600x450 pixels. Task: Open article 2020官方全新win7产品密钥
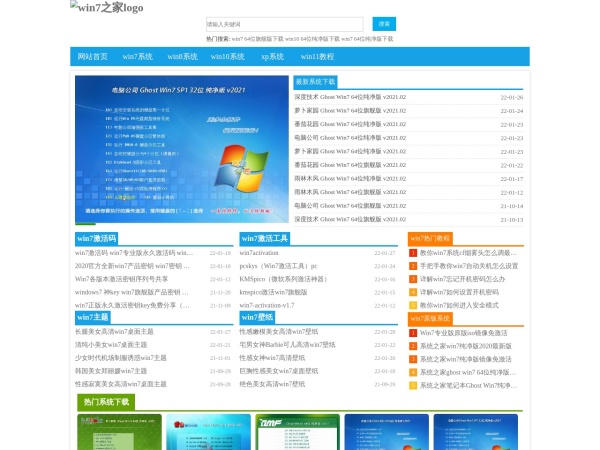point(132,266)
